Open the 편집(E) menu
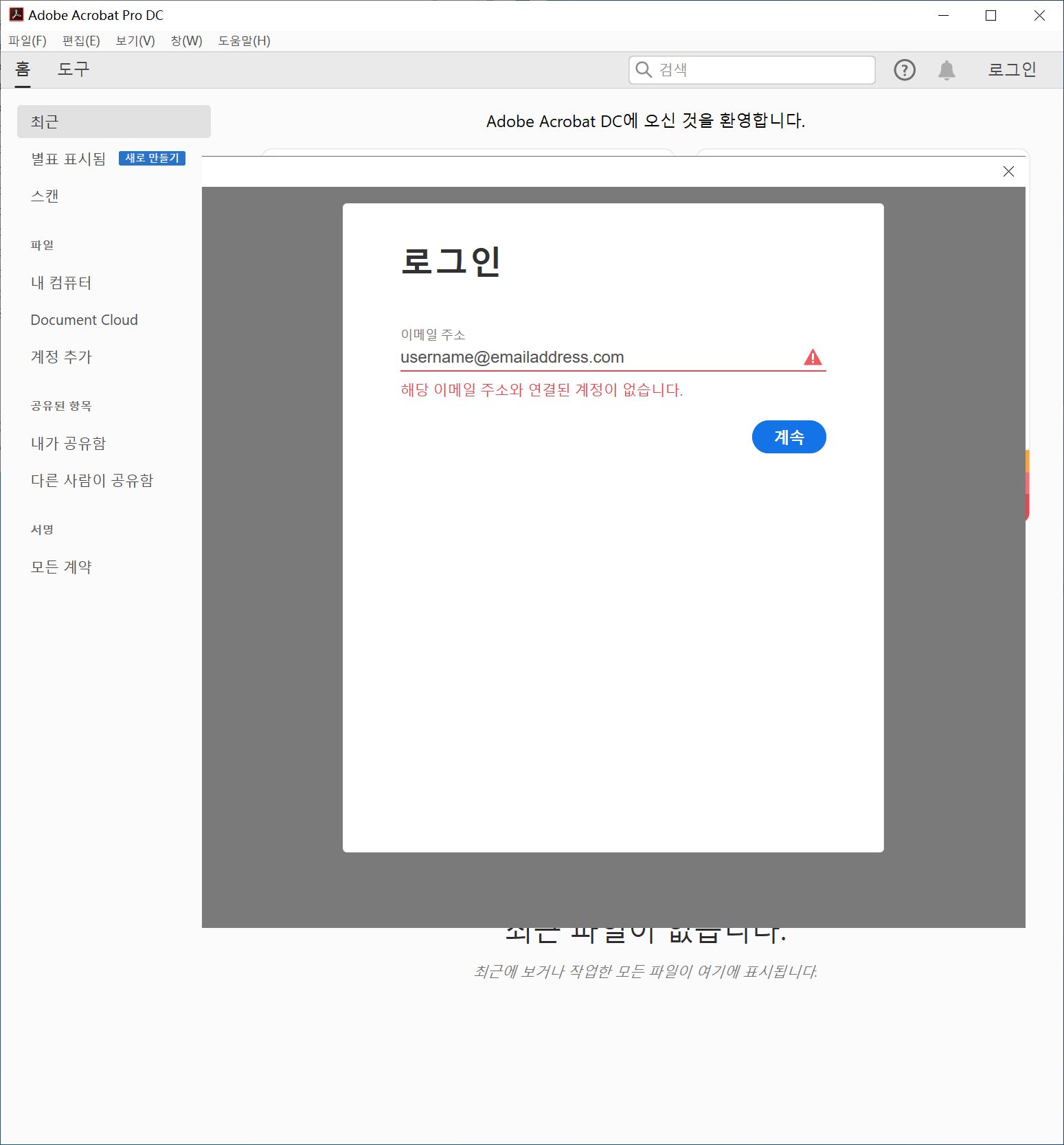Image resolution: width=1064 pixels, height=1145 pixels. pos(81,41)
